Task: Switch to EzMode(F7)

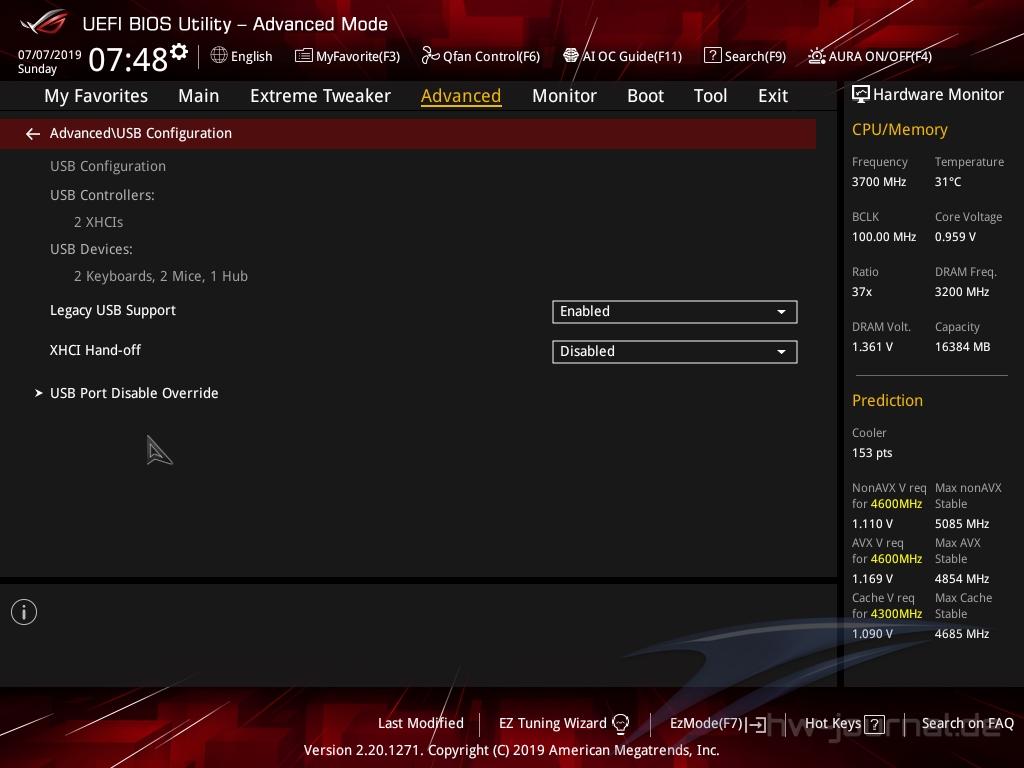Action: click(718, 724)
